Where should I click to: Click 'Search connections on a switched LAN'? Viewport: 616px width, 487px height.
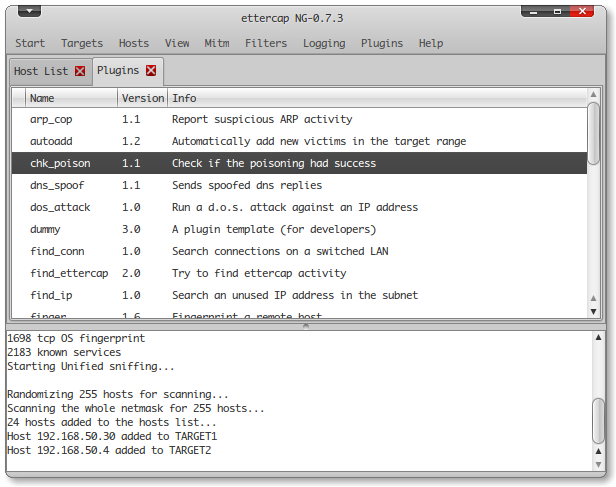280,251
